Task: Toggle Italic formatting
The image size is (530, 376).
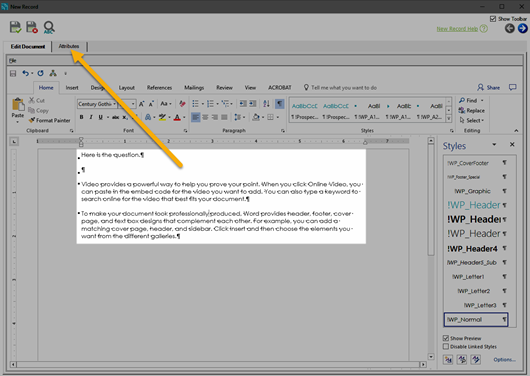Action: (x=91, y=117)
